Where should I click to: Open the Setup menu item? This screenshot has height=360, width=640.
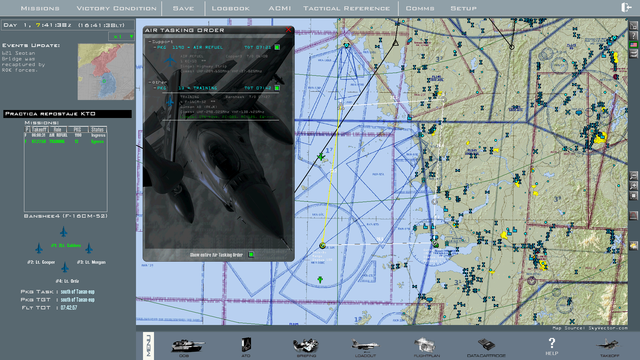point(463,8)
